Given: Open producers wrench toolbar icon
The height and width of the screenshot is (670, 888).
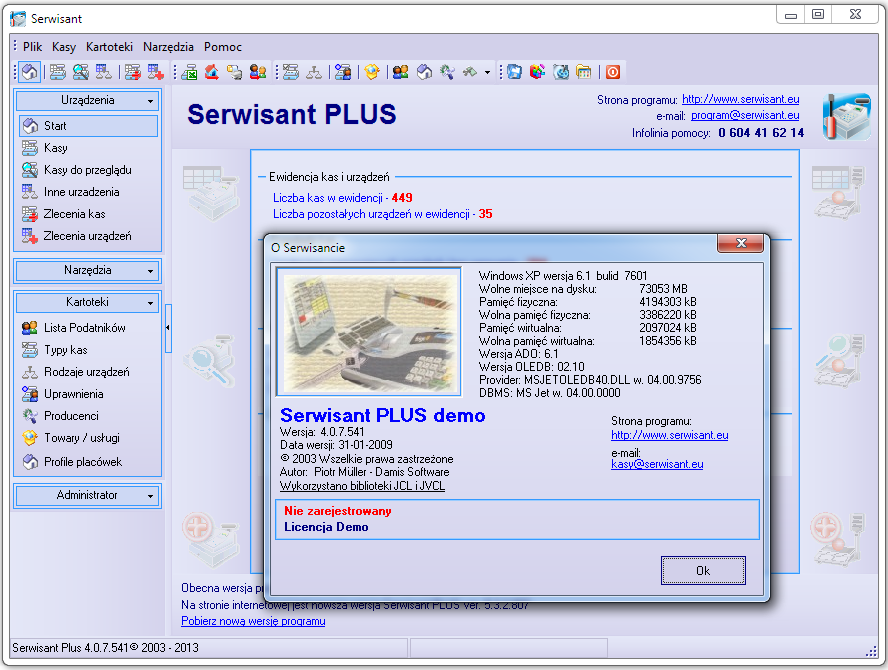Looking at the screenshot, I should coord(447,72).
